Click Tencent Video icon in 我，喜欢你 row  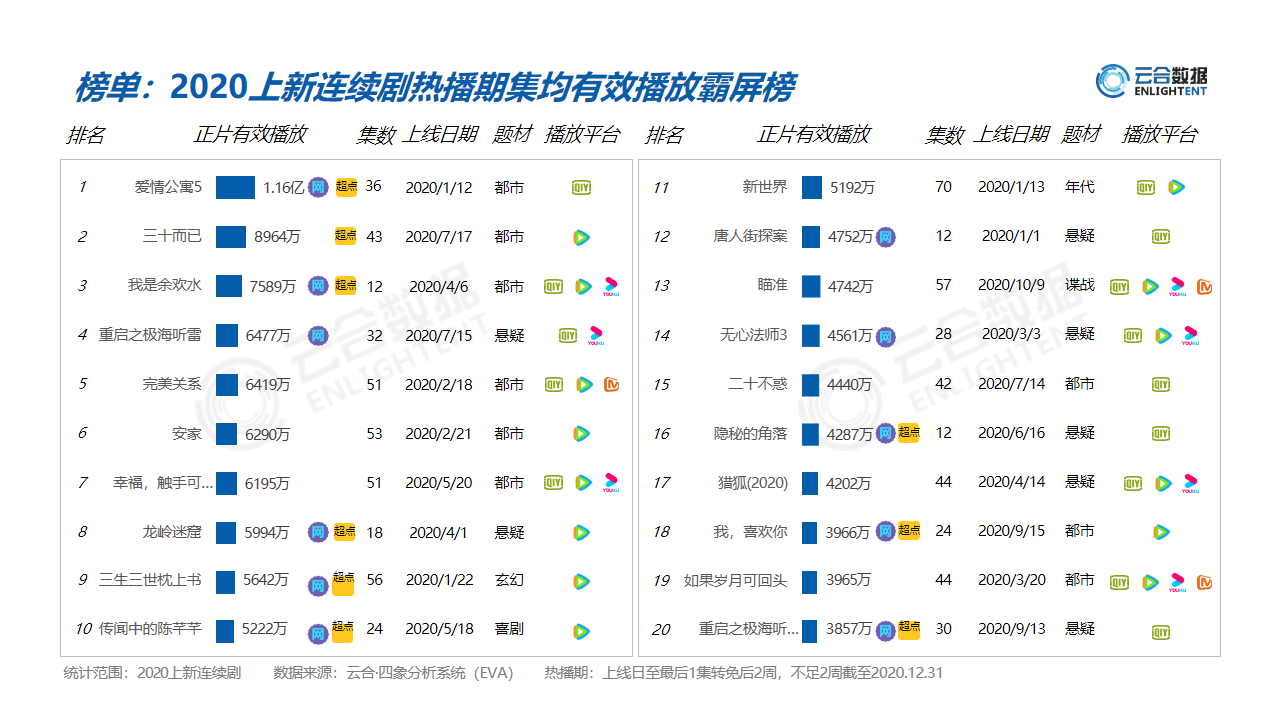point(1160,532)
